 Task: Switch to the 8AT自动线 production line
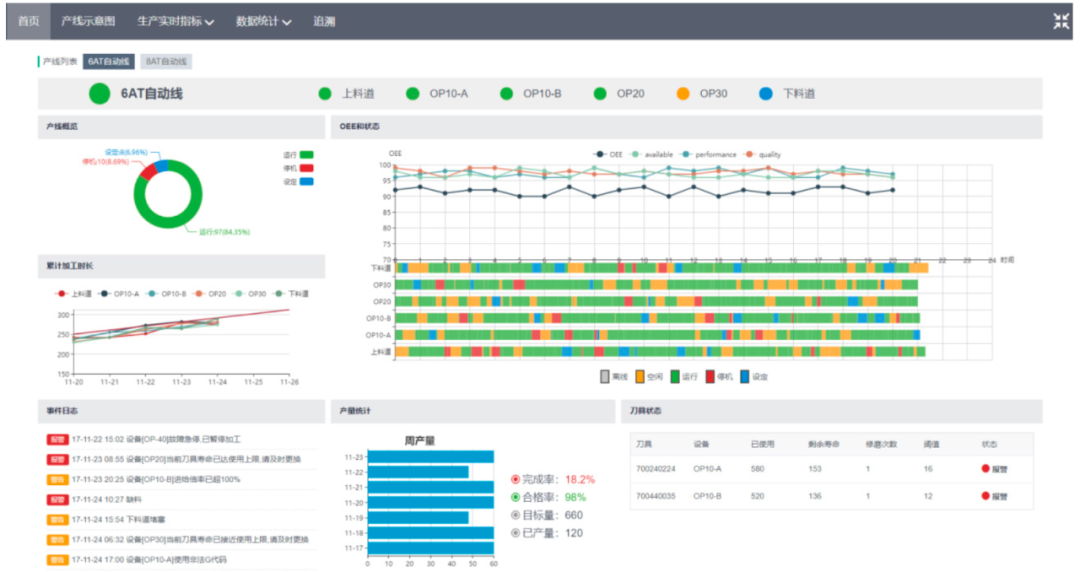[166, 62]
